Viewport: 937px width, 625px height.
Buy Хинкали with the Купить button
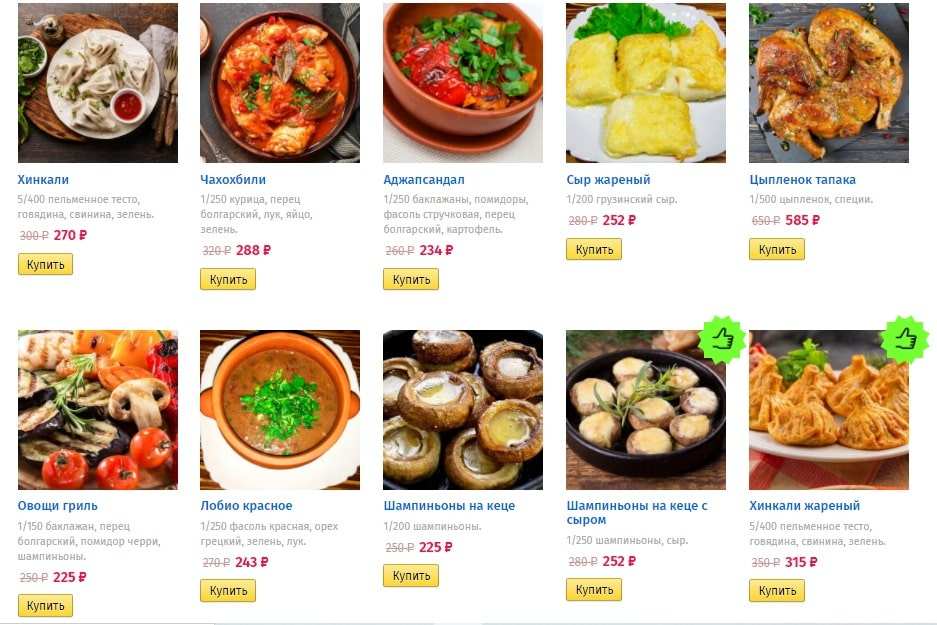pyautogui.click(x=45, y=264)
